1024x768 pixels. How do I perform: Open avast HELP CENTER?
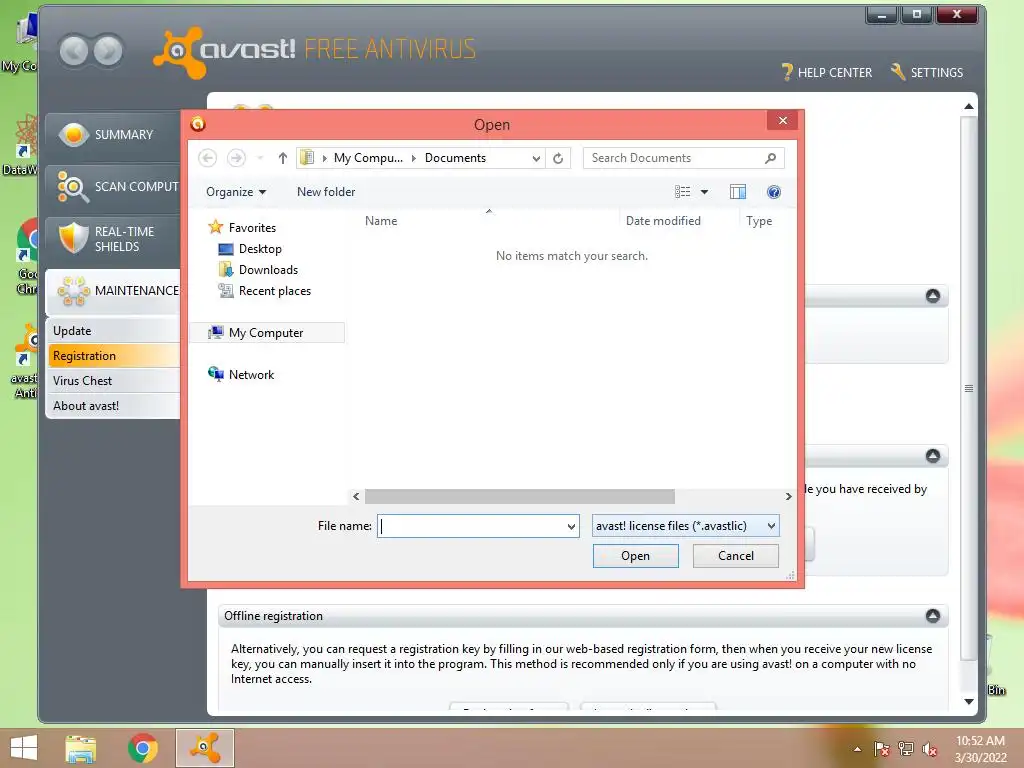pyautogui.click(x=827, y=72)
